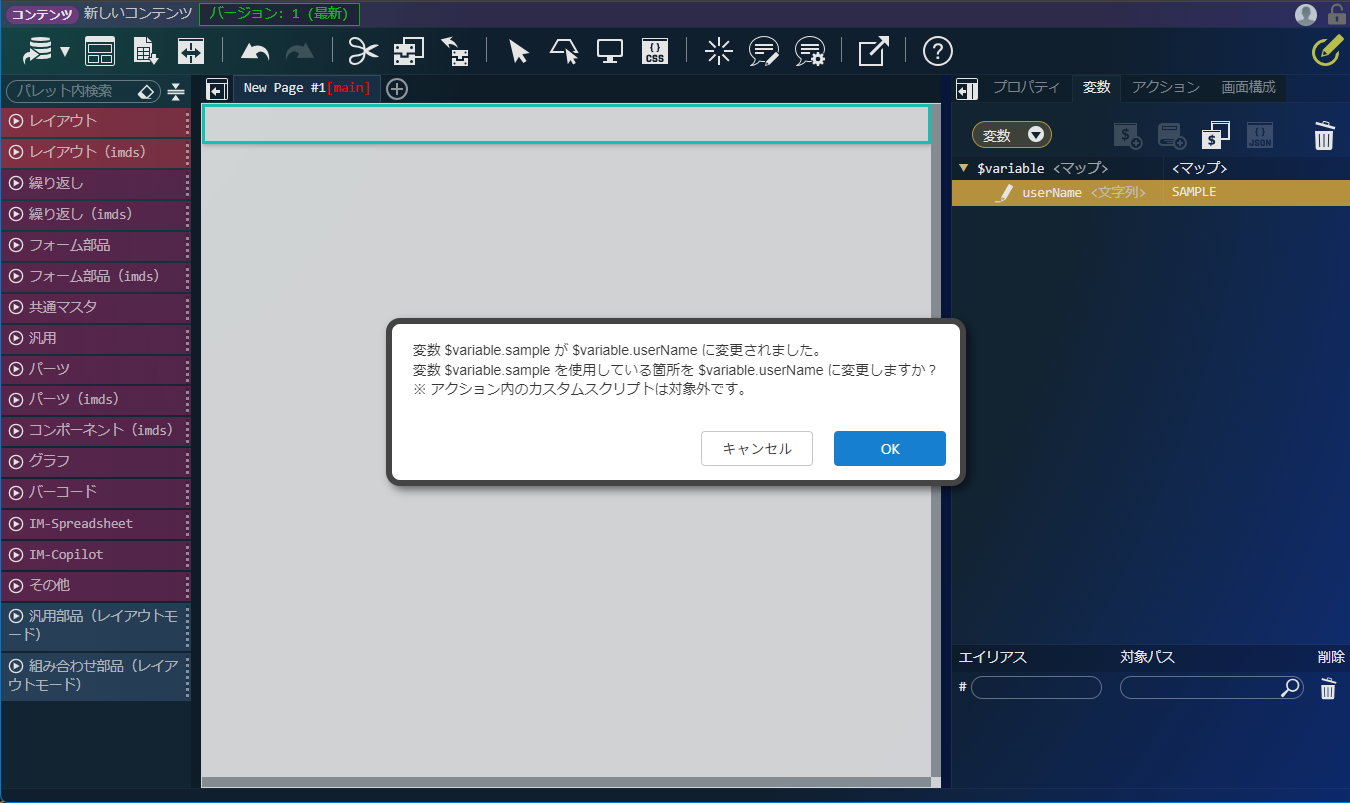
Task: Switch to the アクション tab
Action: click(x=1165, y=88)
